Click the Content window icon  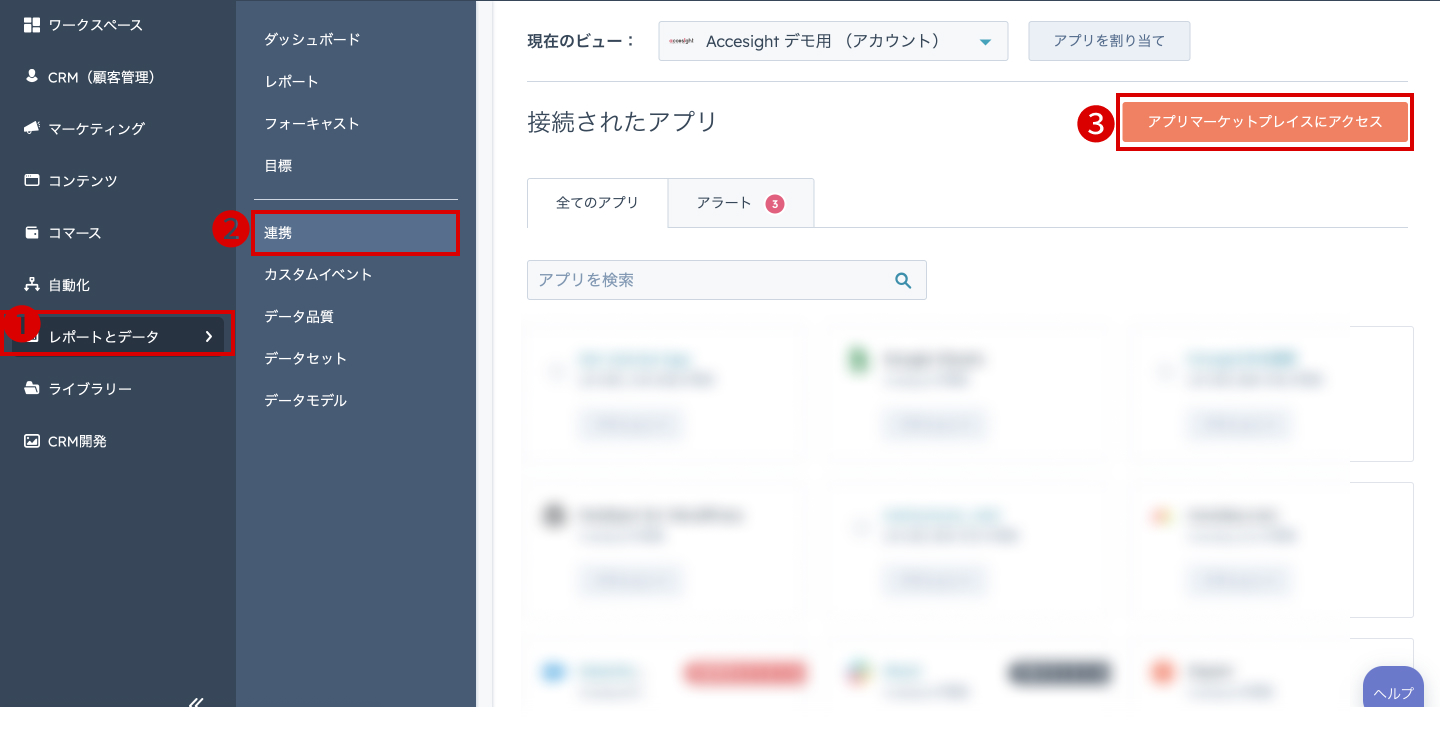[x=32, y=180]
